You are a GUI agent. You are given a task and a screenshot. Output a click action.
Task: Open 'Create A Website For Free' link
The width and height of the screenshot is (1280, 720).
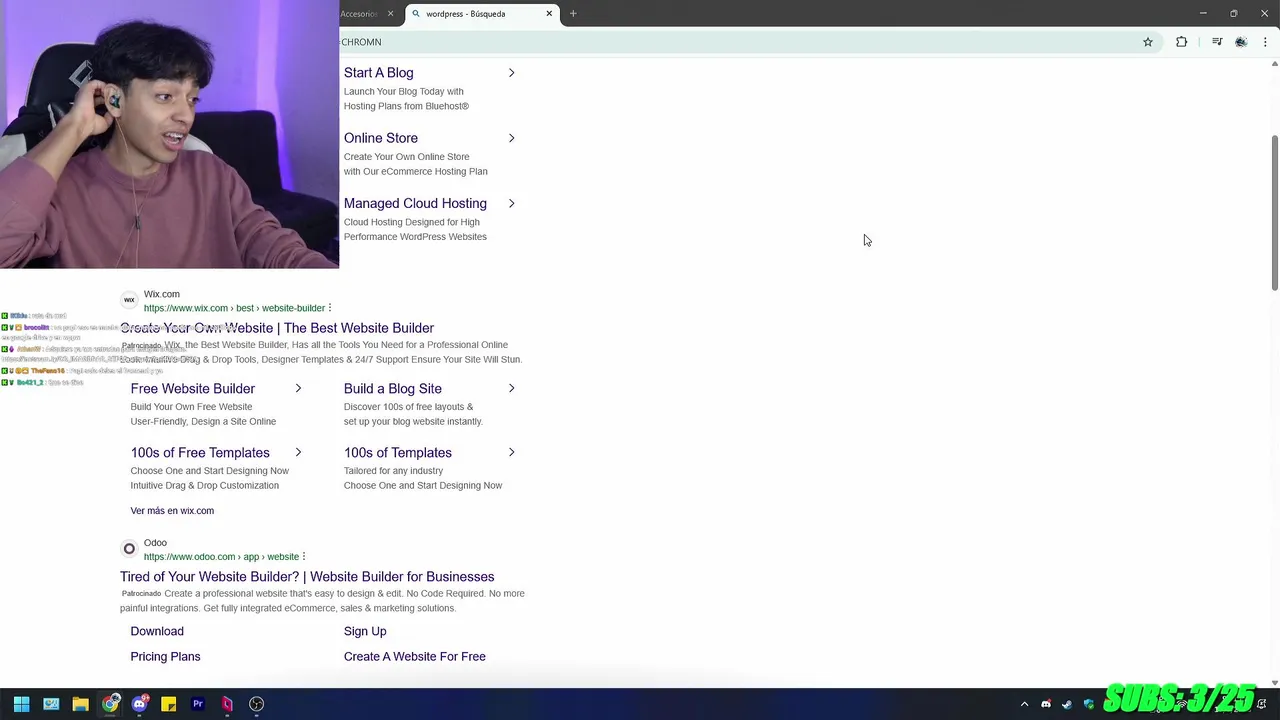415,657
